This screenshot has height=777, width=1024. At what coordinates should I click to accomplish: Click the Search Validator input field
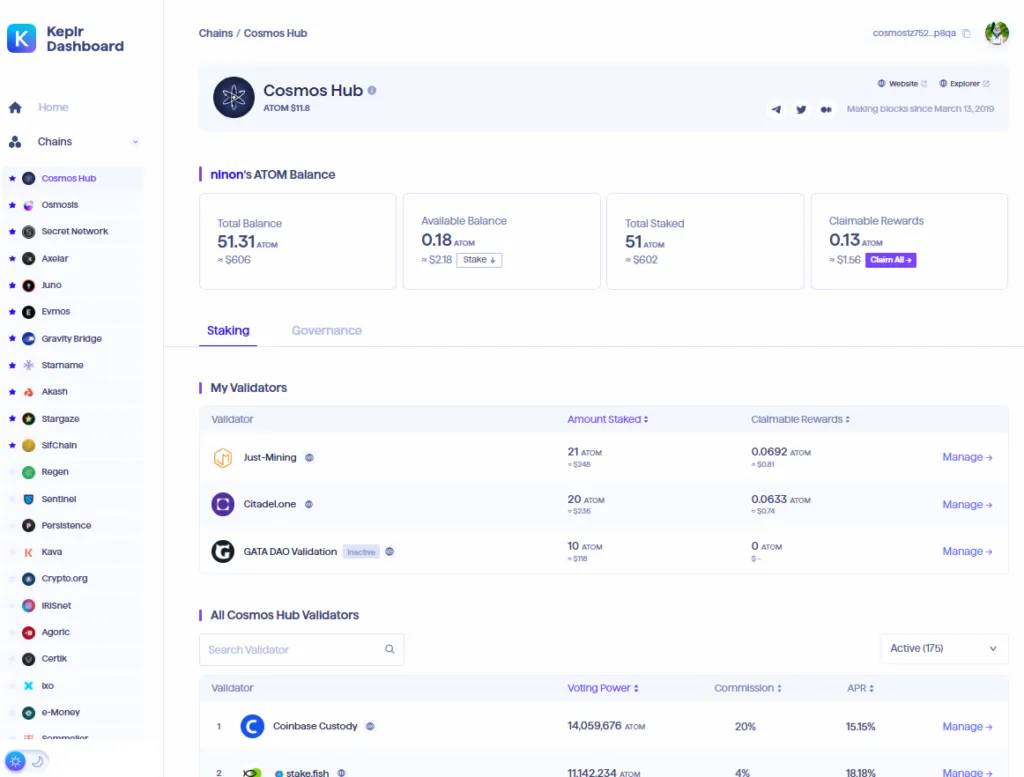point(301,650)
